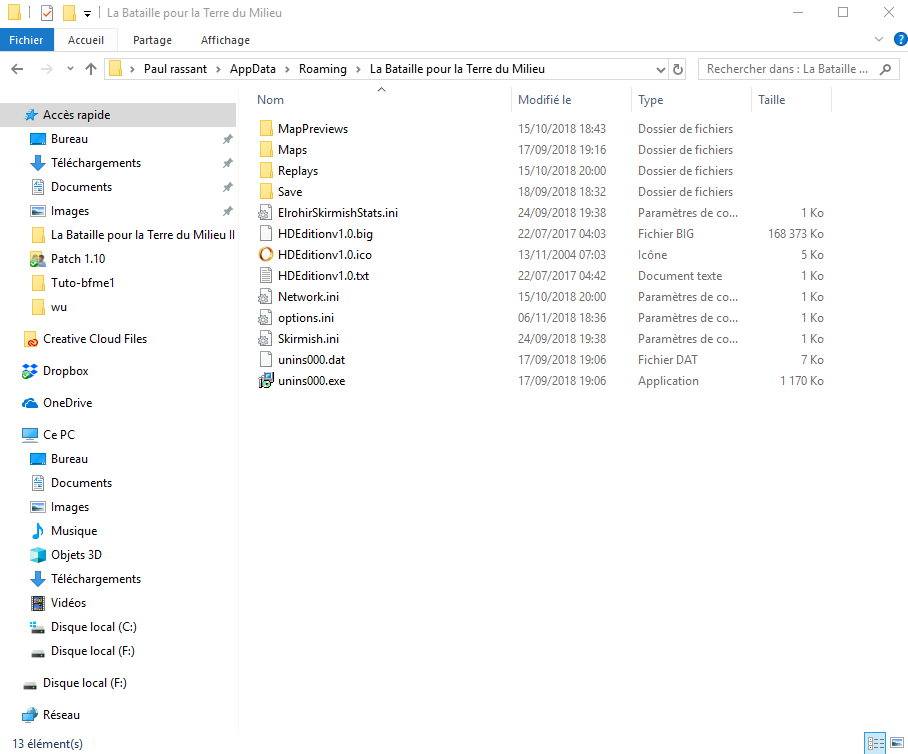Image resolution: width=908 pixels, height=754 pixels.
Task: Click the unins000.exe application icon
Action: pyautogui.click(x=265, y=380)
